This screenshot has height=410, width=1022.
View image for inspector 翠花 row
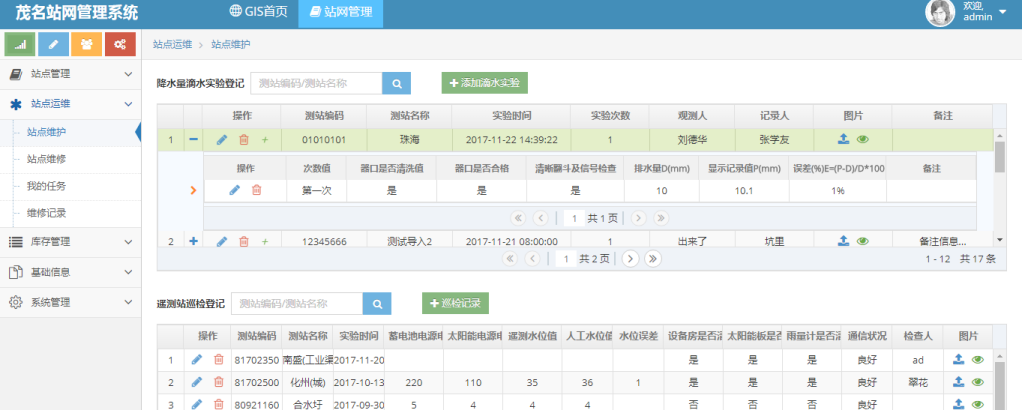tap(977, 382)
